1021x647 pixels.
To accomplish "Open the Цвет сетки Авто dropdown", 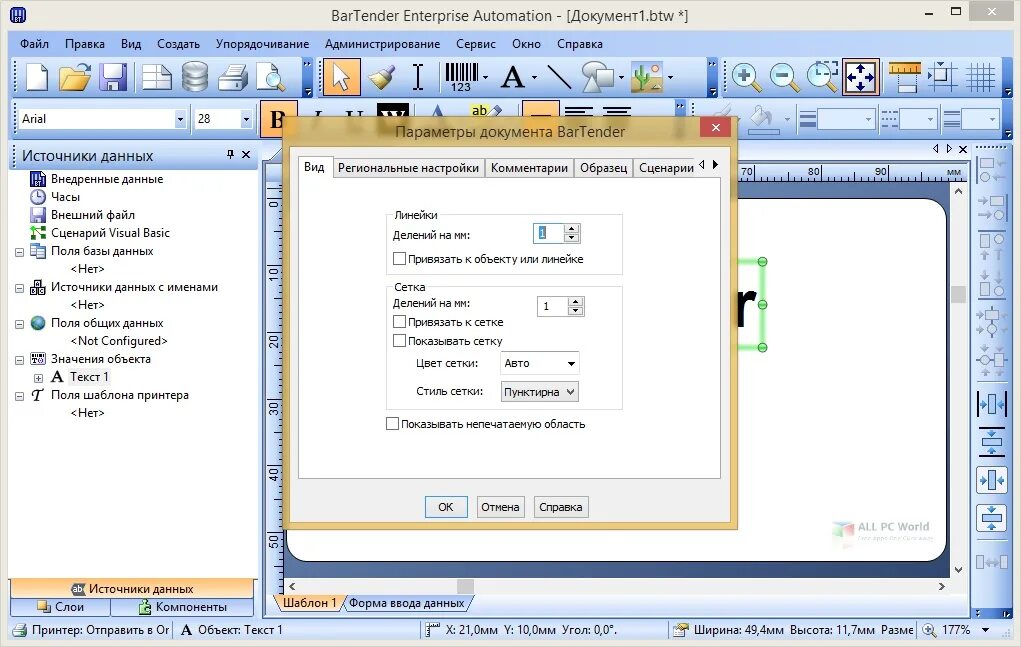I will tap(539, 363).
